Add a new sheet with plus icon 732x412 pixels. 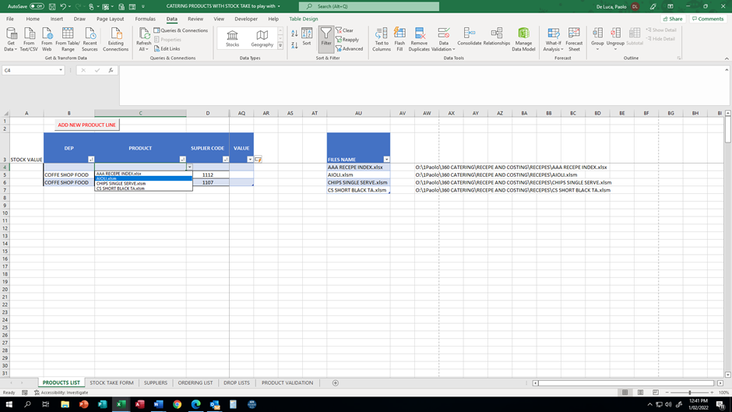335,383
